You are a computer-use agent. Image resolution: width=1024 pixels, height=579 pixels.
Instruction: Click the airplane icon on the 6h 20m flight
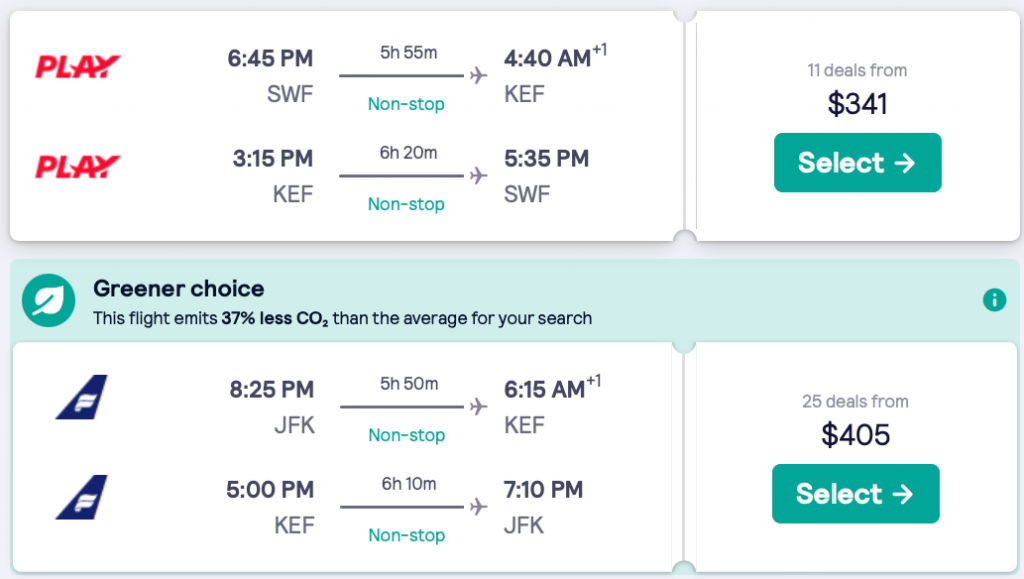(x=478, y=176)
